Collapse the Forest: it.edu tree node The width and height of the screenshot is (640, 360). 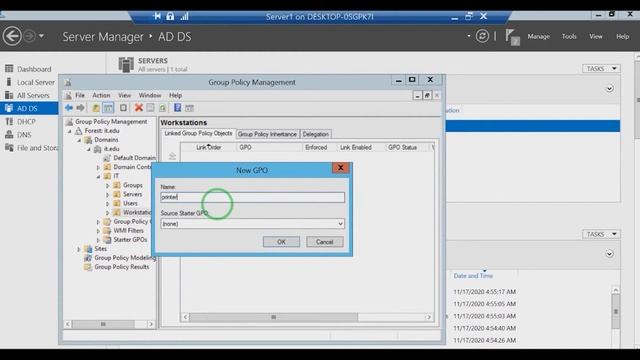tap(70, 131)
